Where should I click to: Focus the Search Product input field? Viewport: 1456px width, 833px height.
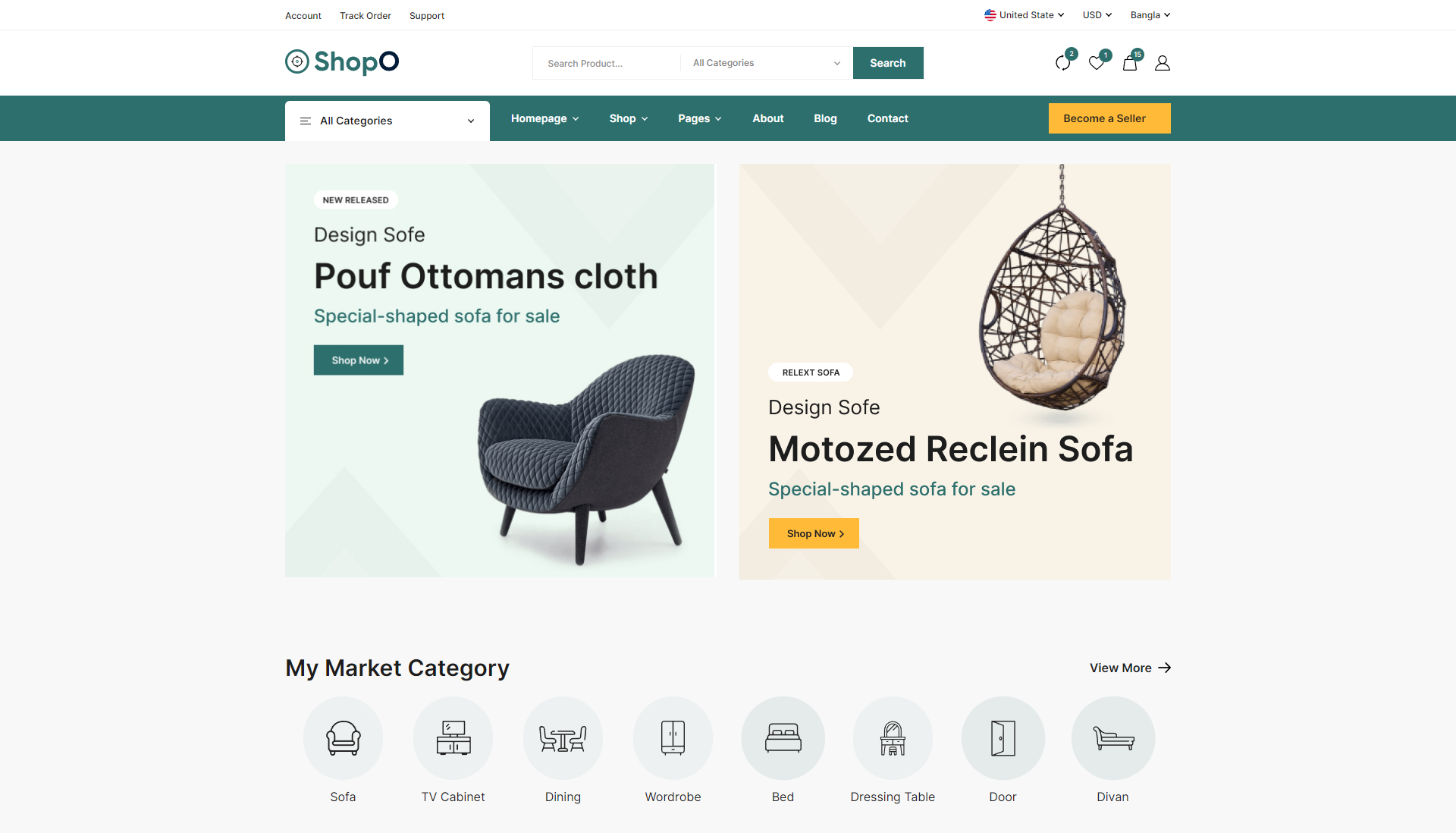pos(607,63)
